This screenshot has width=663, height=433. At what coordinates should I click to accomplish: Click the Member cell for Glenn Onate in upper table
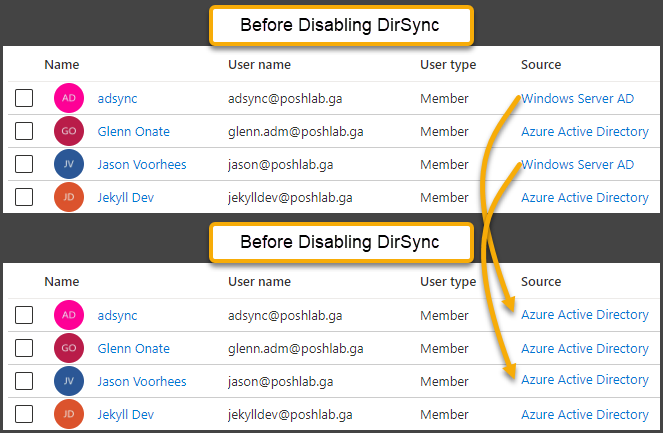[x=444, y=132]
